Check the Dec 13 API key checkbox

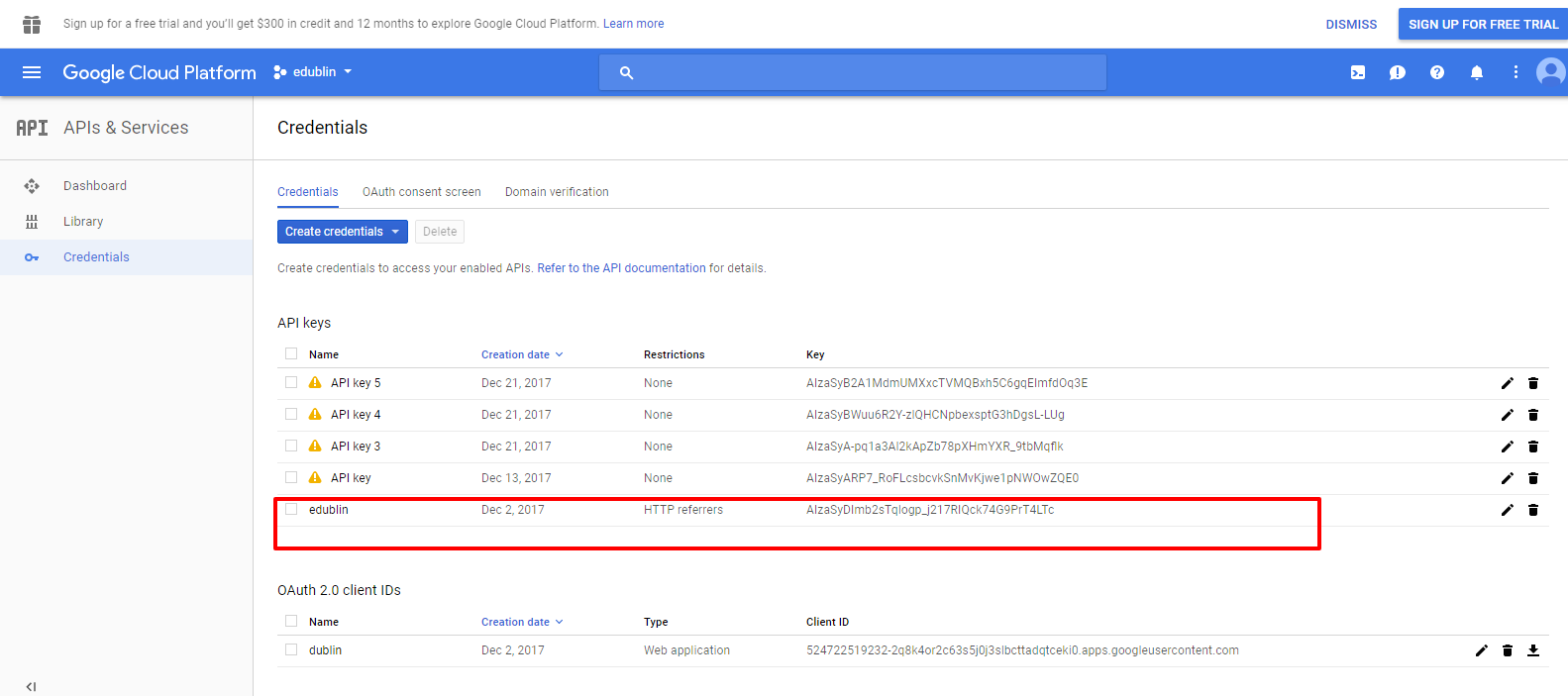(x=291, y=477)
